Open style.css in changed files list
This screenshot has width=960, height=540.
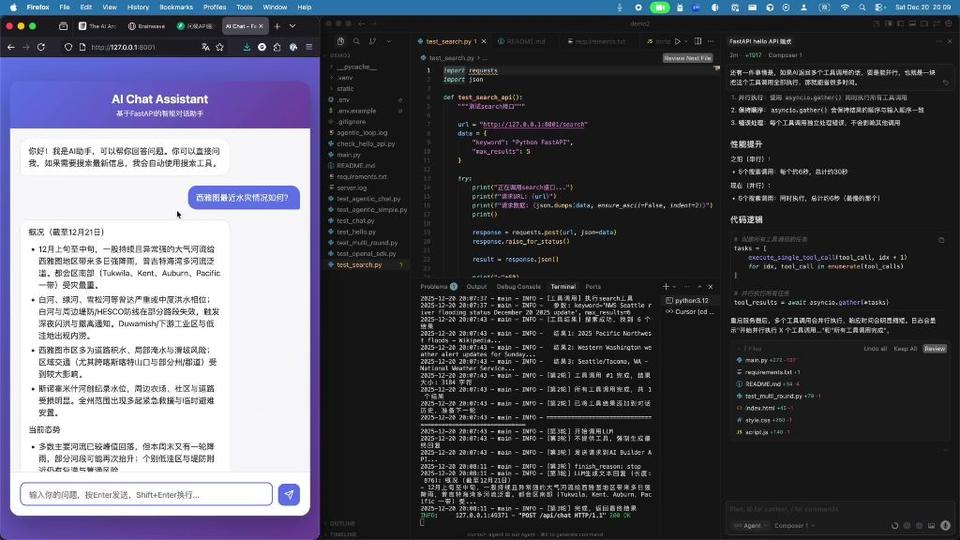click(757, 420)
